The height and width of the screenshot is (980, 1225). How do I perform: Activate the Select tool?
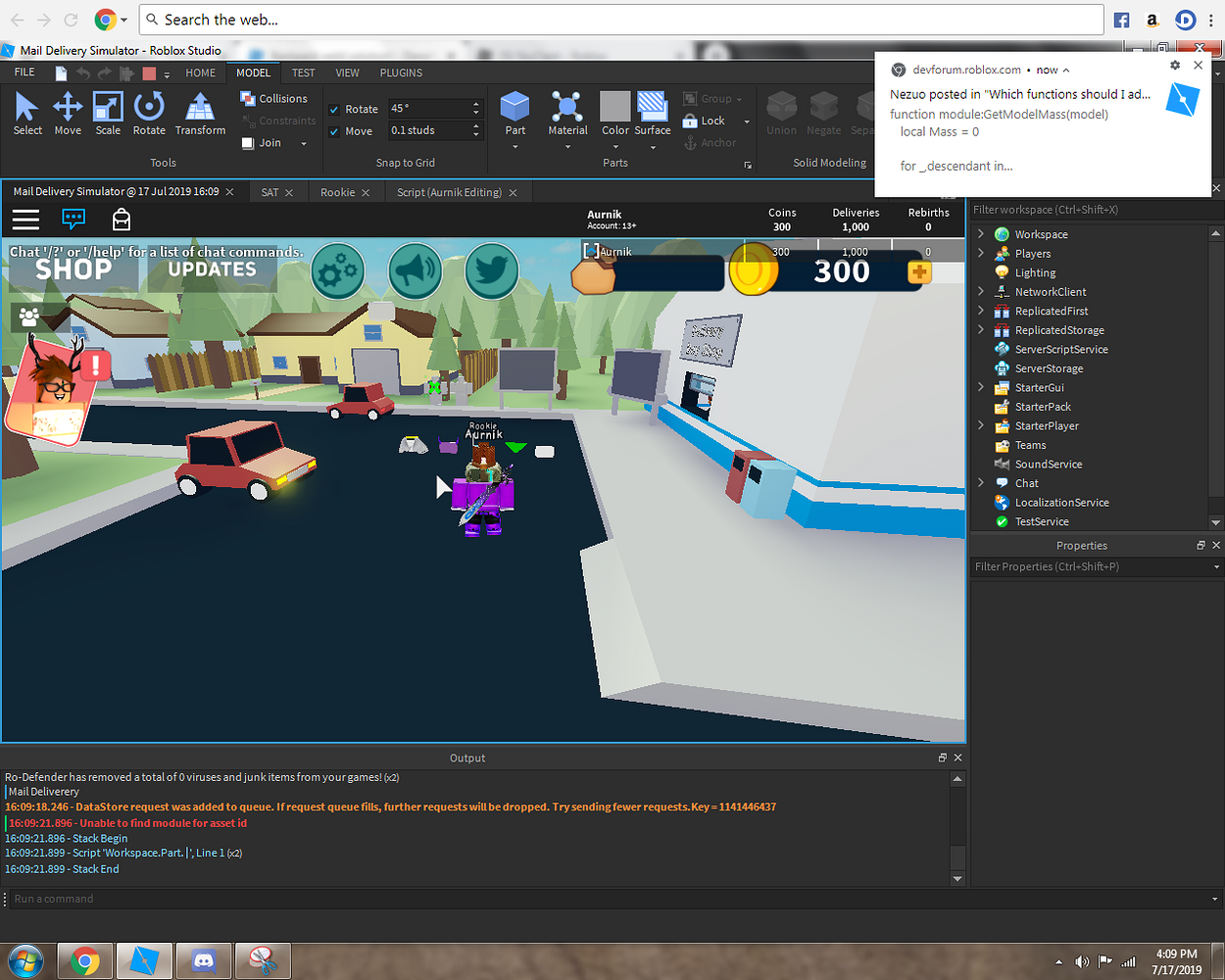[27, 114]
